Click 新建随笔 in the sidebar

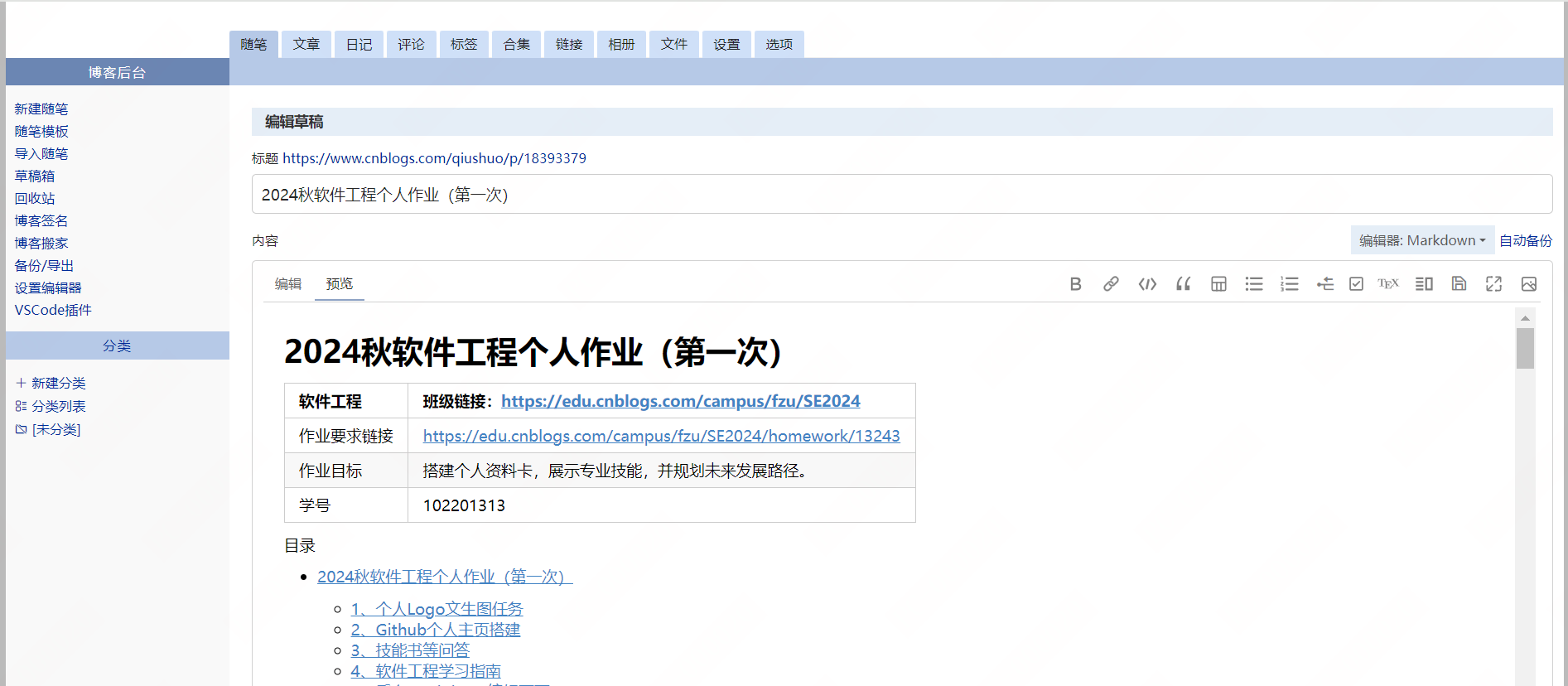[41, 109]
